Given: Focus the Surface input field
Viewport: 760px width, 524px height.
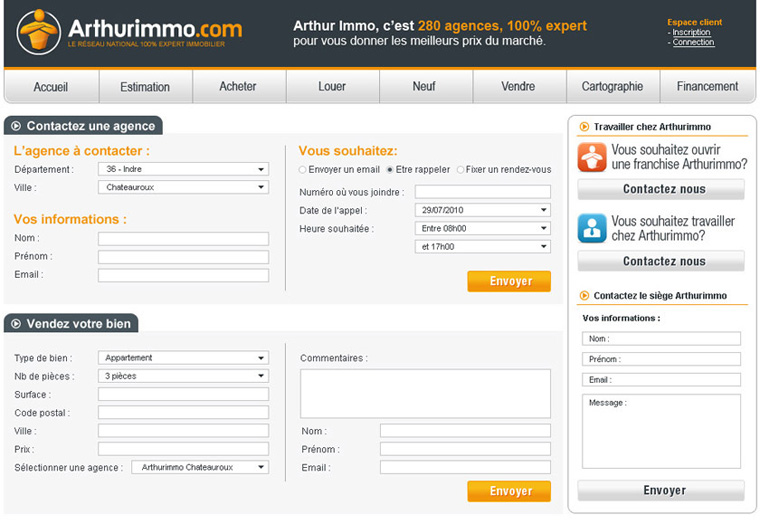Looking at the screenshot, I should [x=184, y=394].
